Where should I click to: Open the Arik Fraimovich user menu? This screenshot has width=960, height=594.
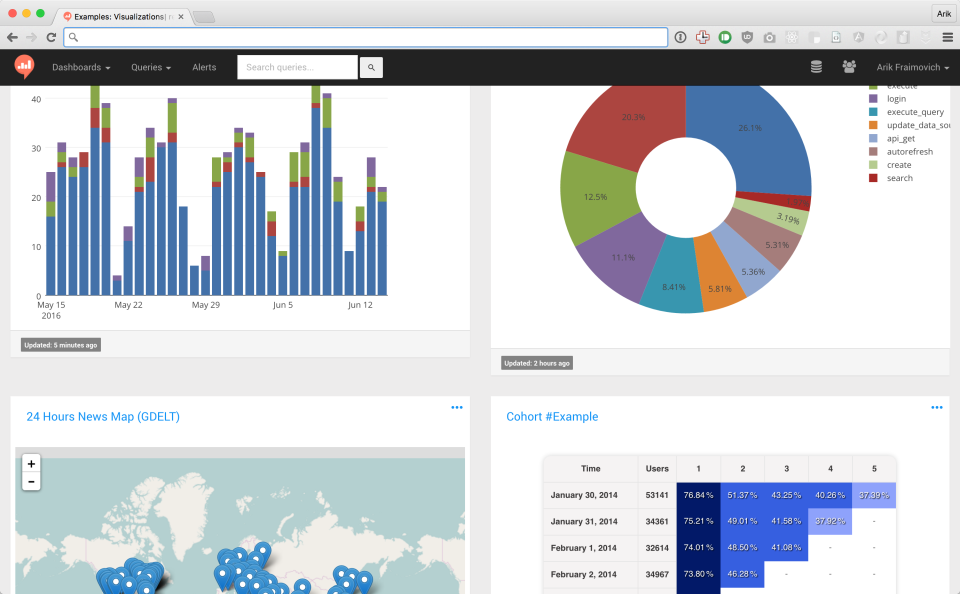(912, 66)
